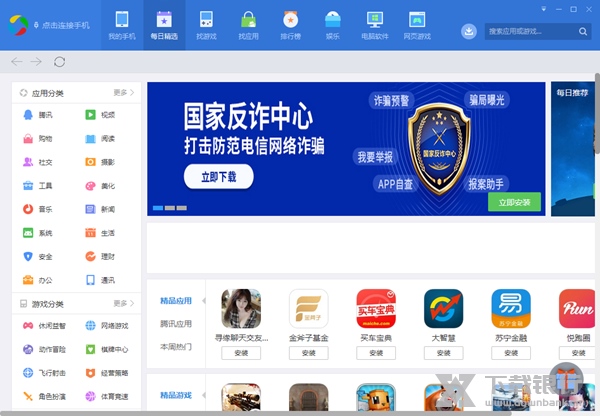
Task: Open the 音乐 music category icon
Action: (28, 209)
